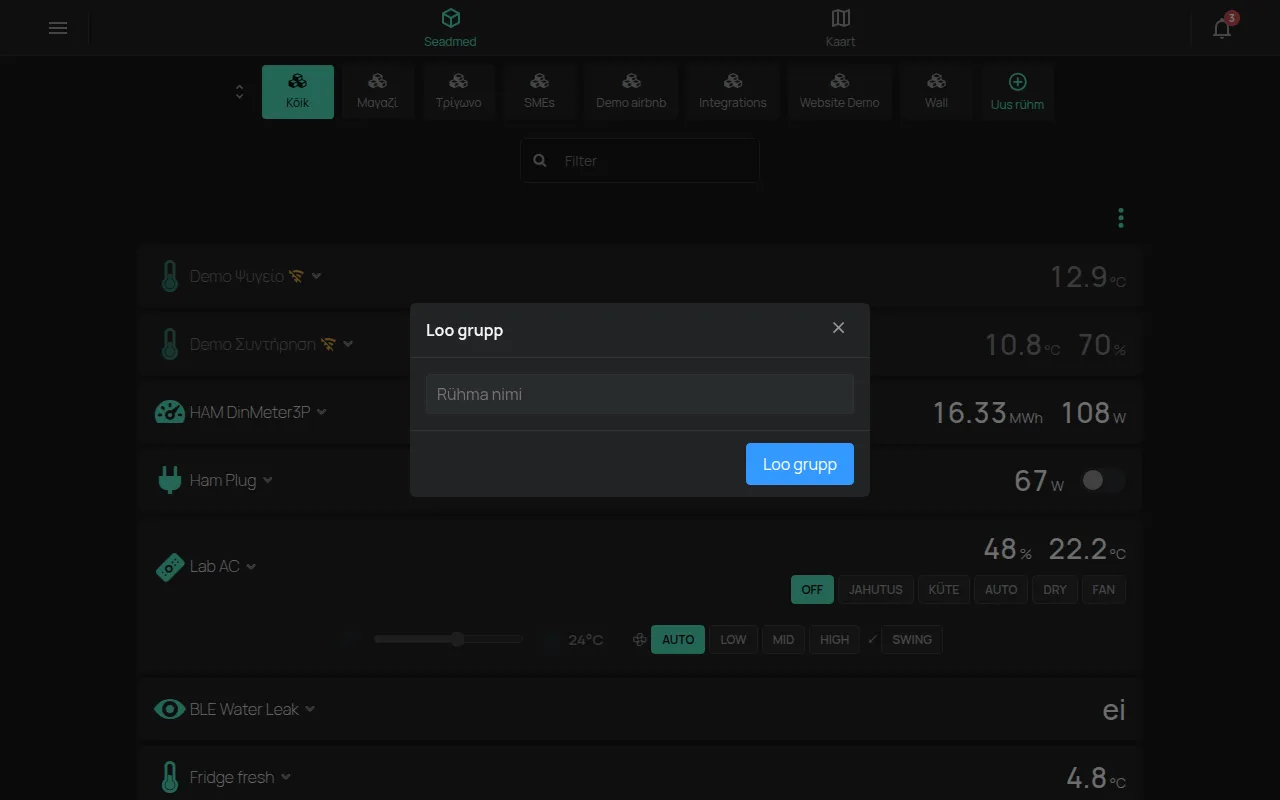Click the gauge icon for HAM DinMeter3P

(170, 412)
